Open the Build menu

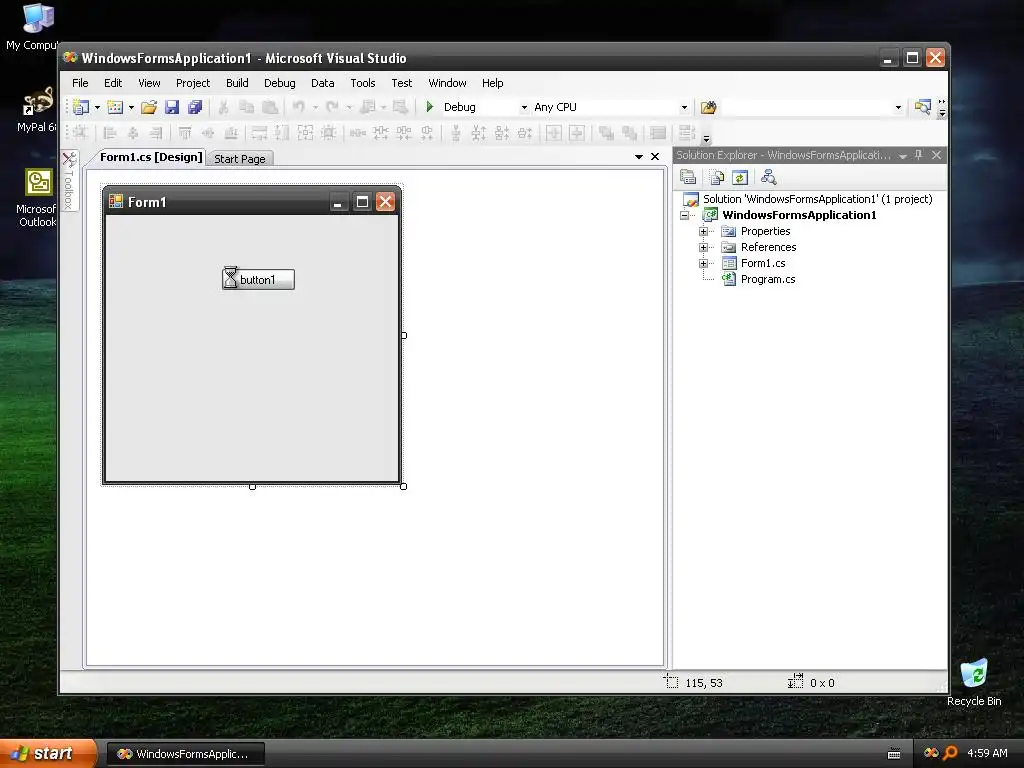(237, 83)
